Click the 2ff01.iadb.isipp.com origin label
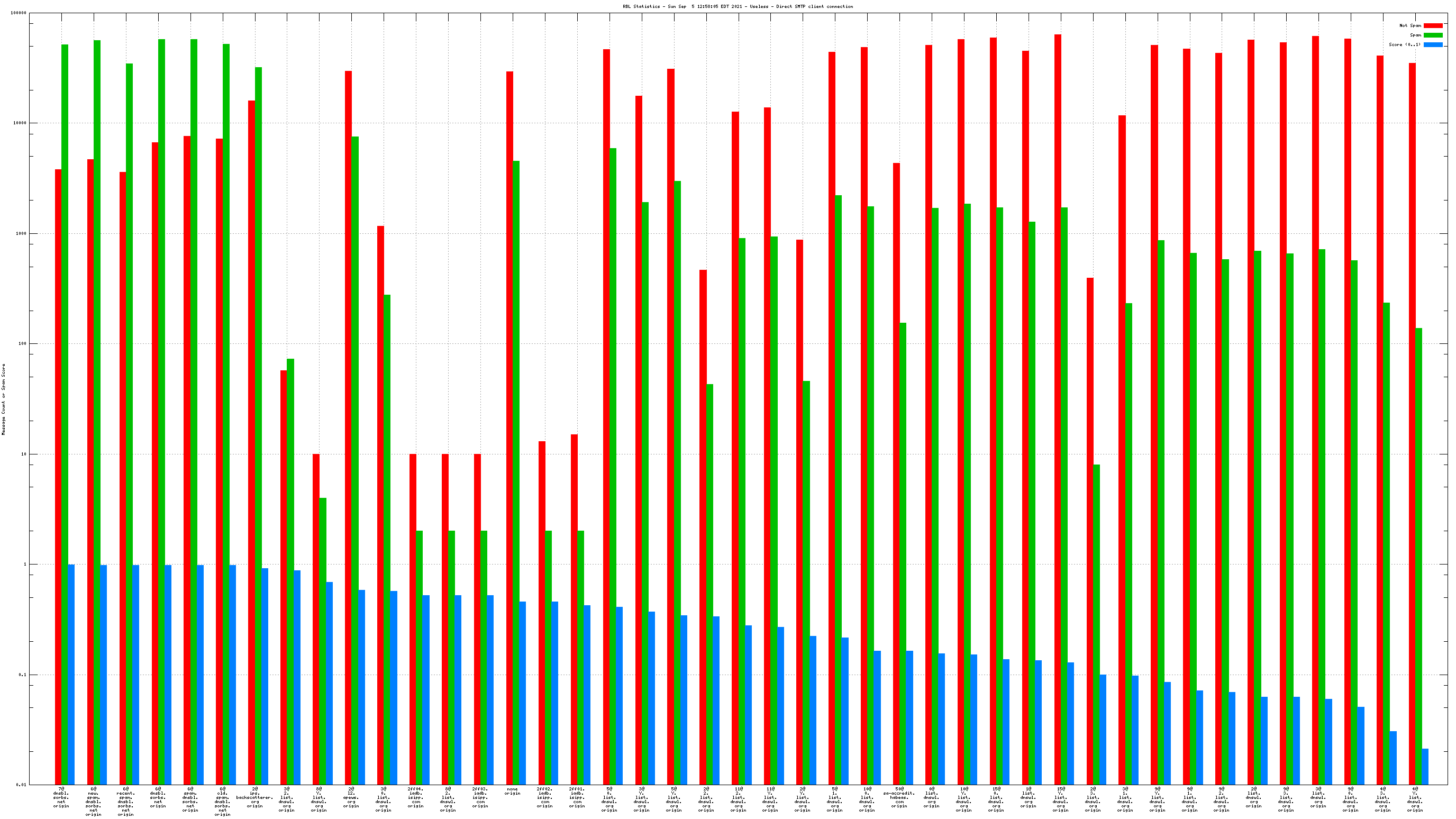Screen dimensions: 1456x819 point(577,797)
